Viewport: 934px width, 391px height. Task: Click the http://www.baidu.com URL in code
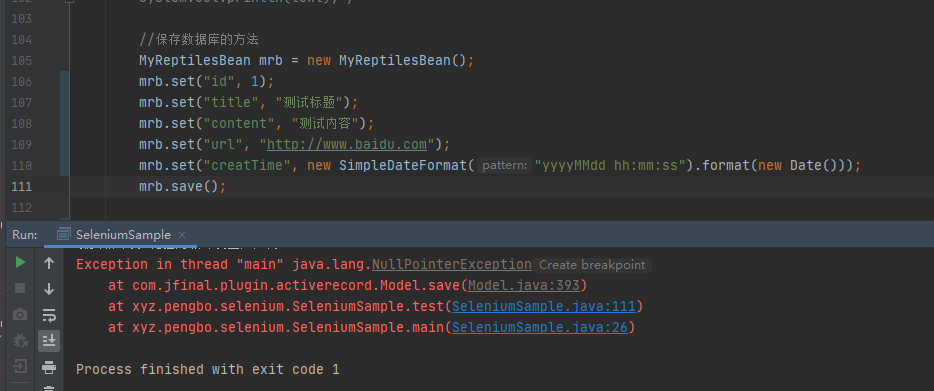[347, 144]
